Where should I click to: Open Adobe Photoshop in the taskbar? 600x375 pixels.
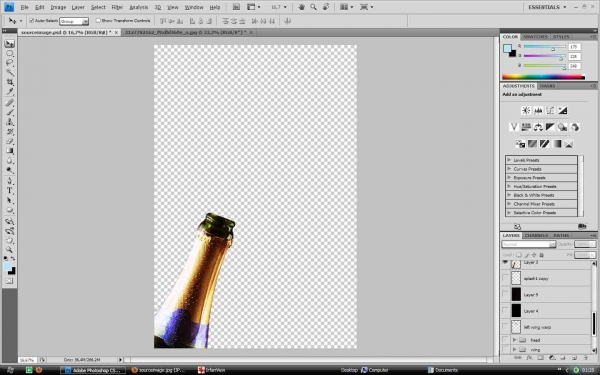(x=93, y=370)
